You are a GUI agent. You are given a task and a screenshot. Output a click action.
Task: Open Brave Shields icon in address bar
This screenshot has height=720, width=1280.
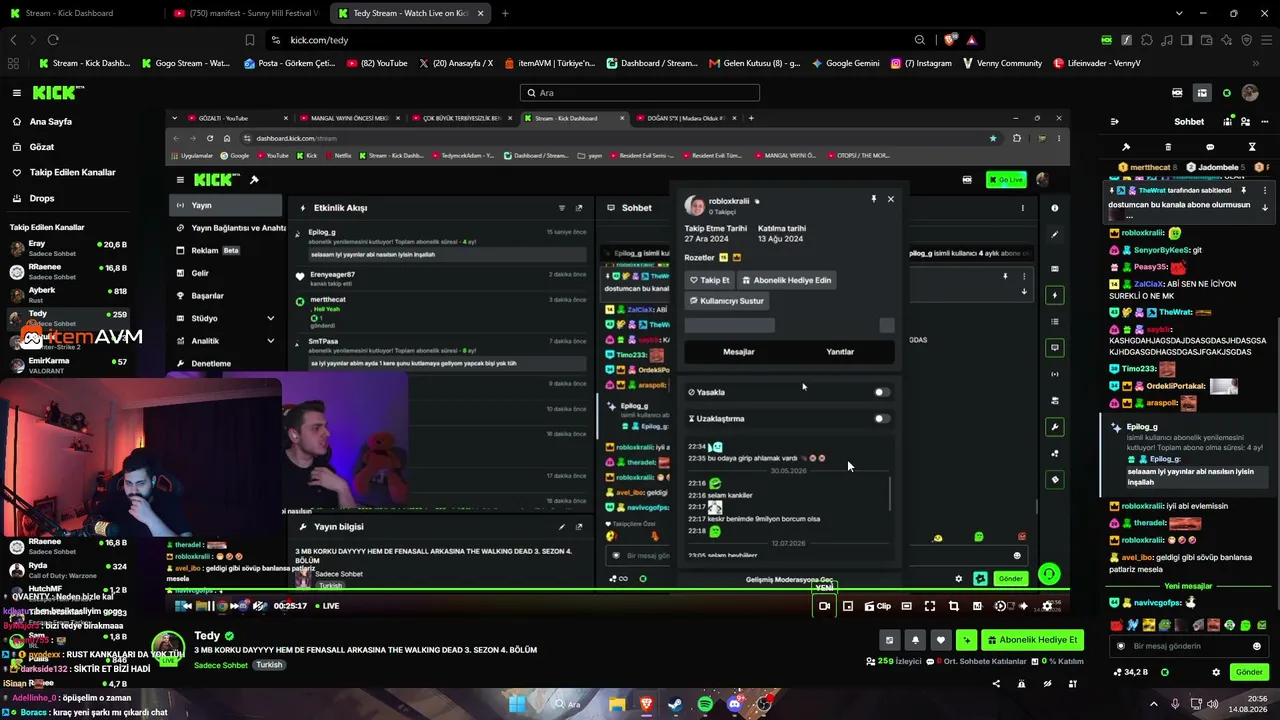coord(949,40)
